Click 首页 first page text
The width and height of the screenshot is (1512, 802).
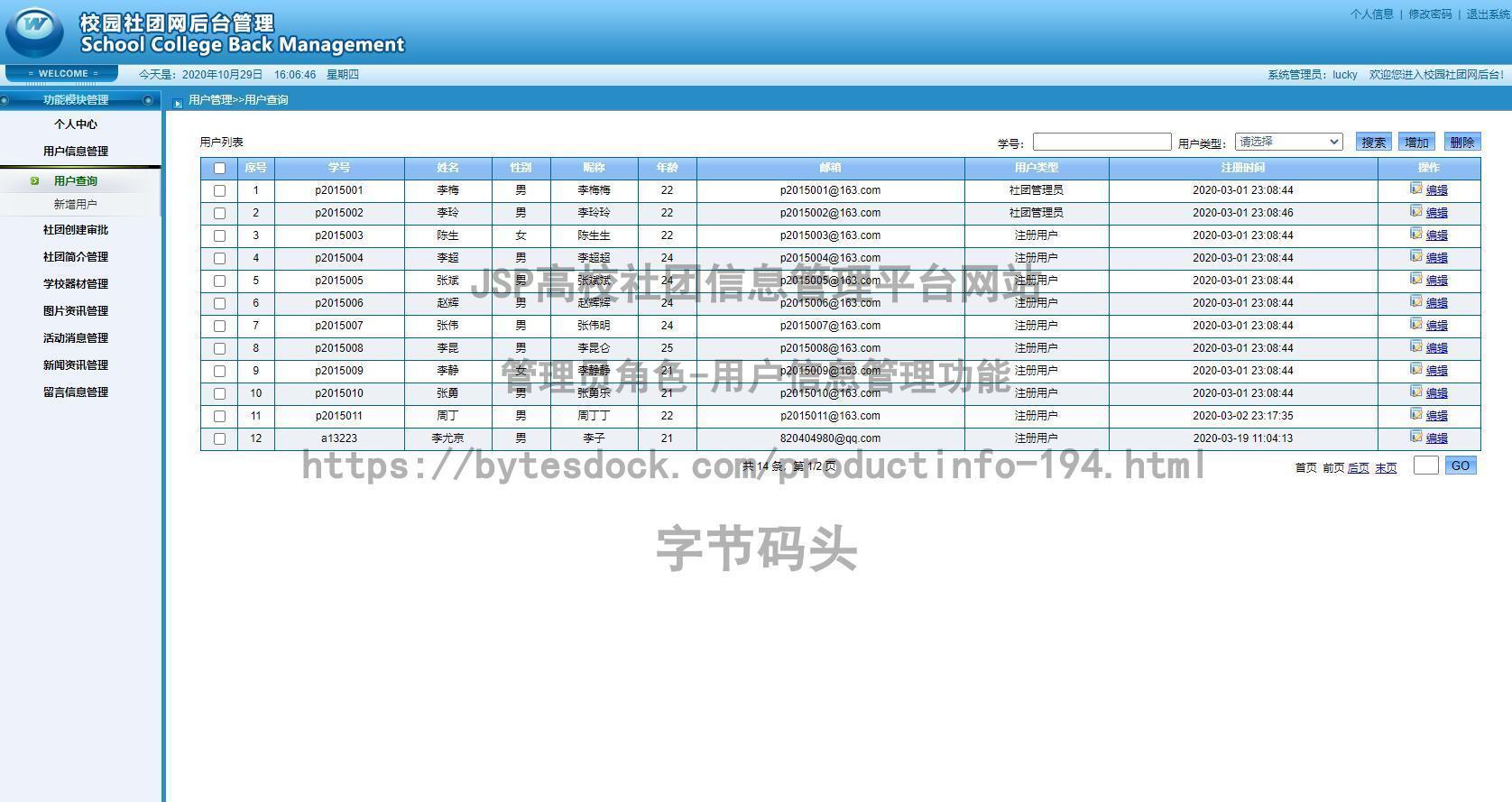(x=1305, y=467)
